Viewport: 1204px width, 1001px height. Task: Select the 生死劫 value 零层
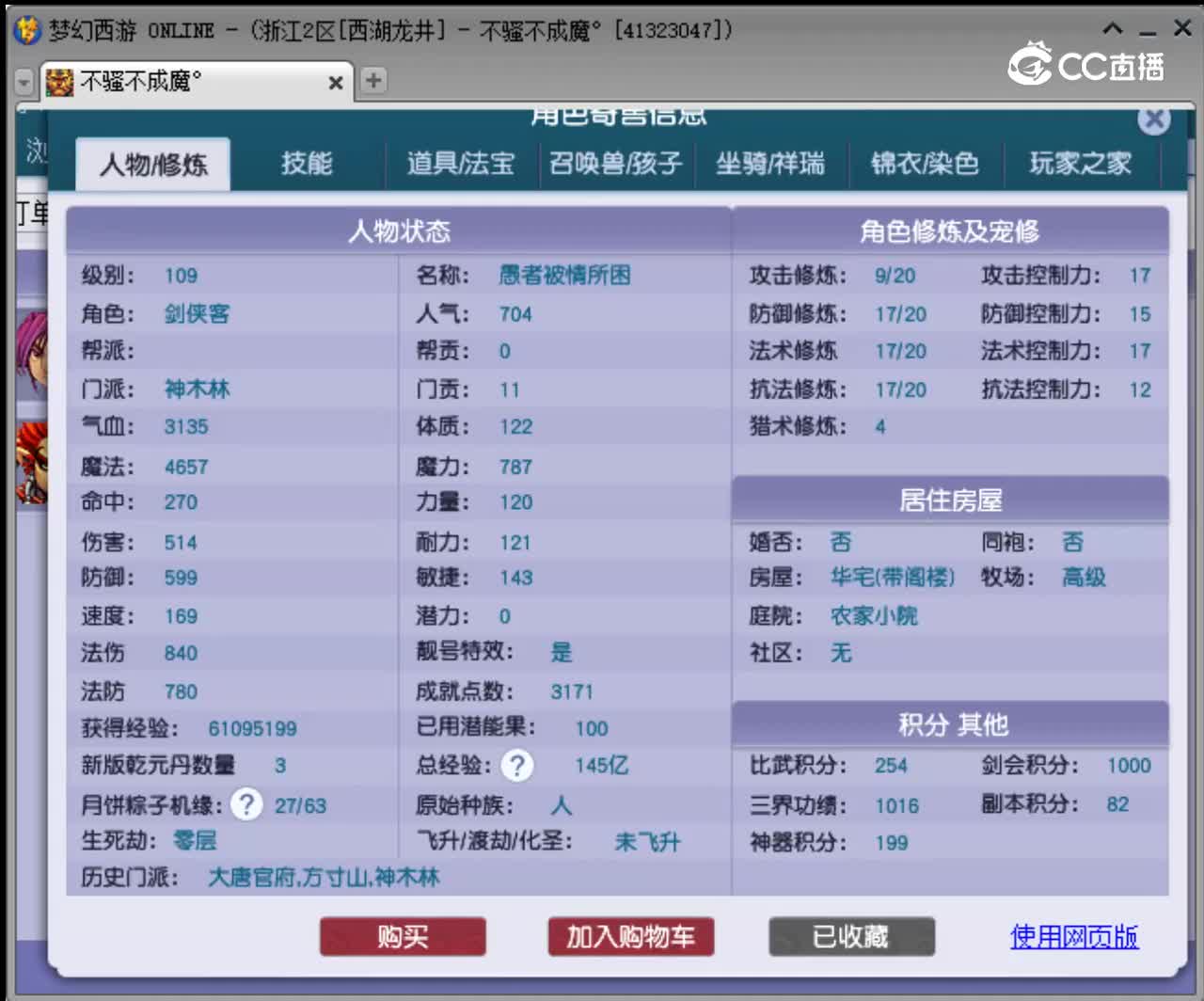(195, 840)
